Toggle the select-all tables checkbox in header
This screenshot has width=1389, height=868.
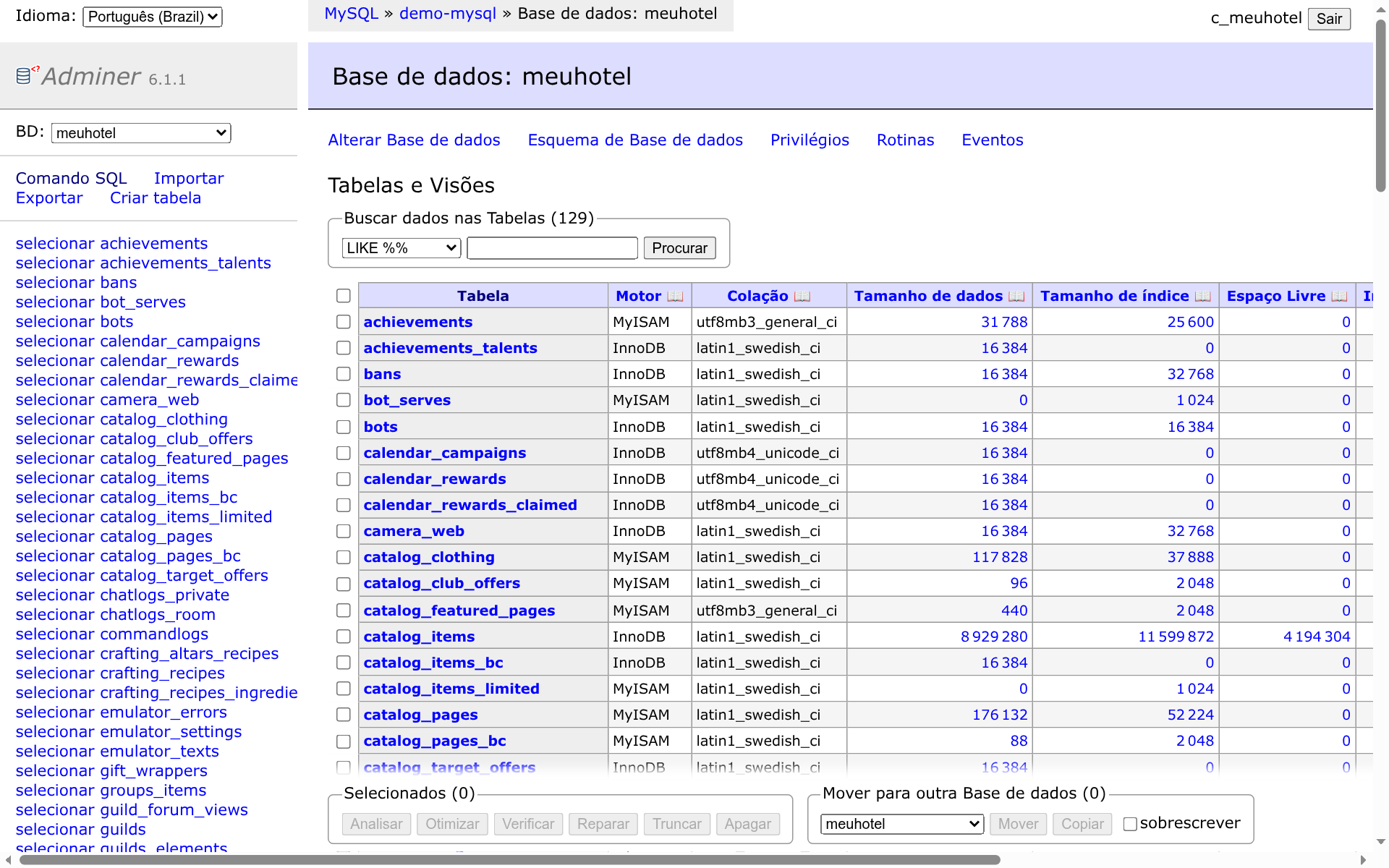[344, 296]
